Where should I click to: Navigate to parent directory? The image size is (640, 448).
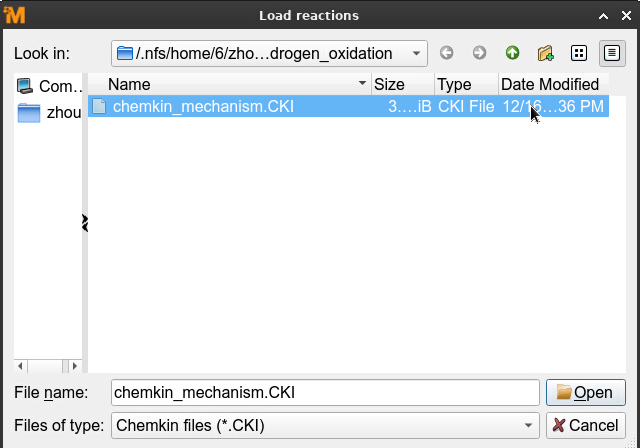click(x=512, y=53)
